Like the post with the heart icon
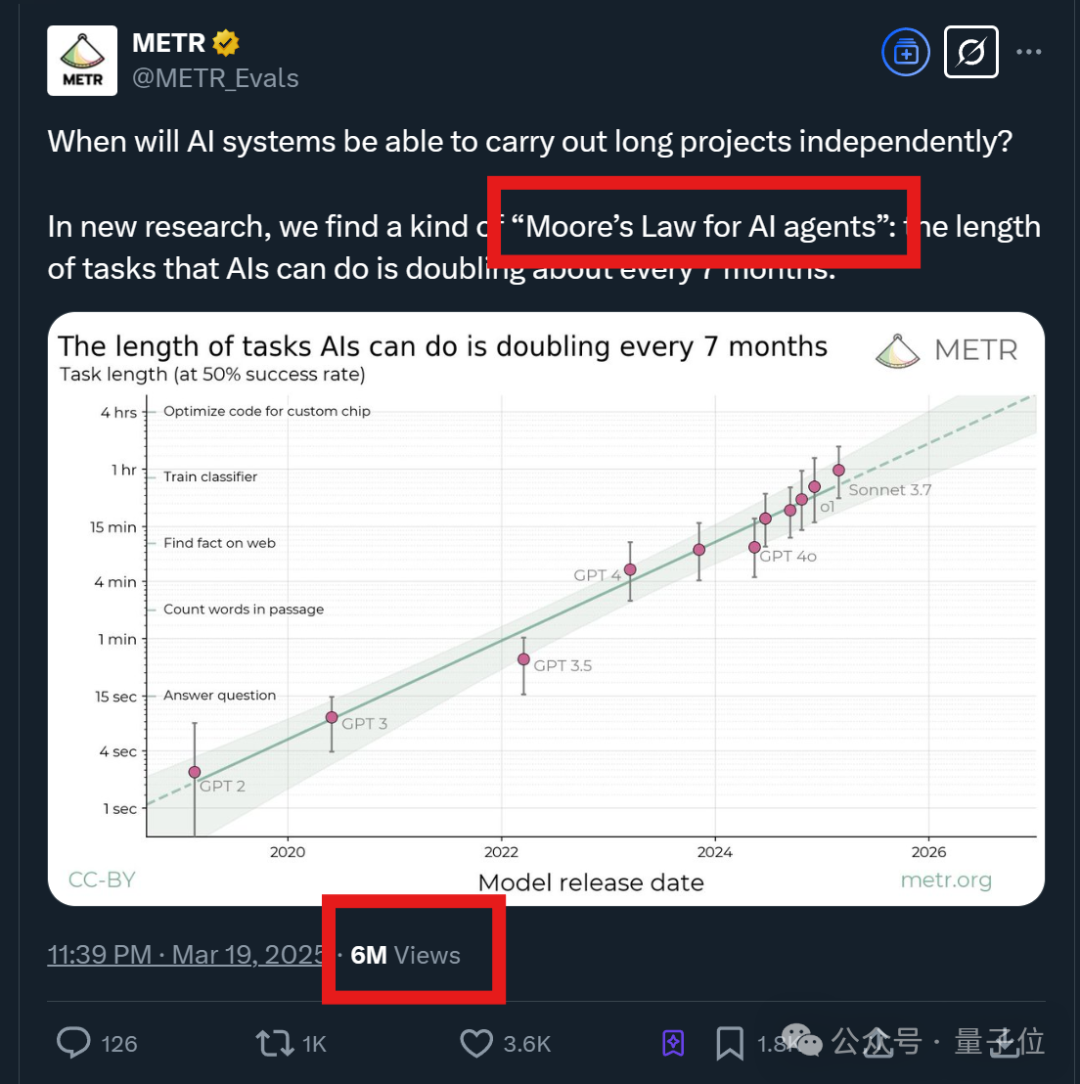Viewport: 1080px width, 1084px height. pyautogui.click(x=476, y=1043)
